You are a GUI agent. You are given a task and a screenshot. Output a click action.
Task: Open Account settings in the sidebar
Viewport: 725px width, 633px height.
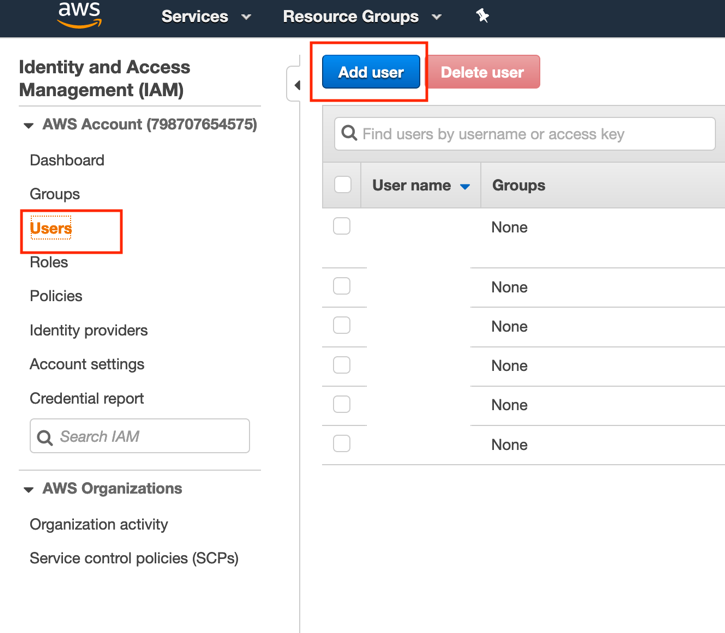(x=87, y=364)
